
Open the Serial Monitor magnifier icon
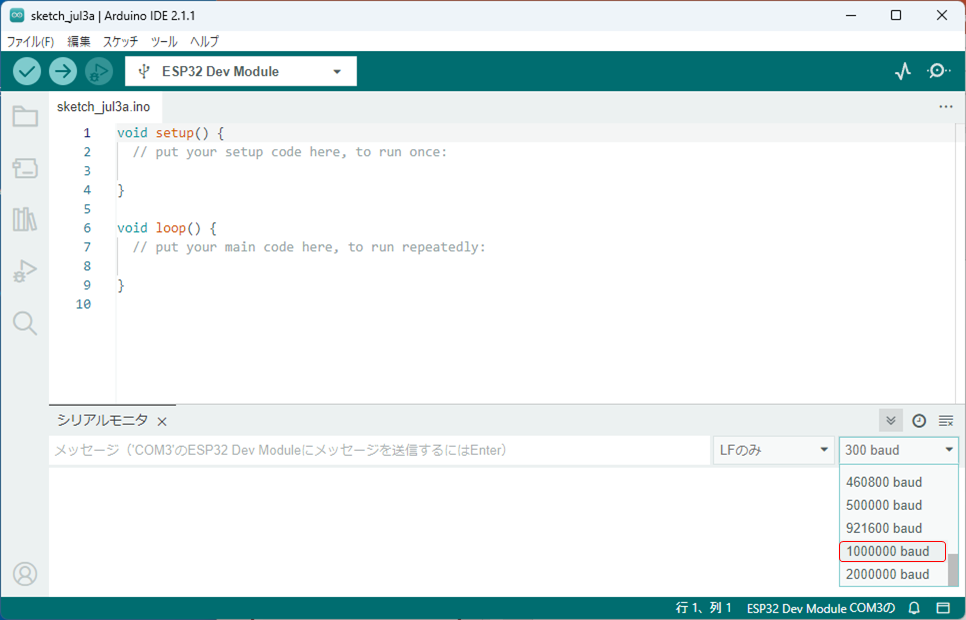pos(938,71)
